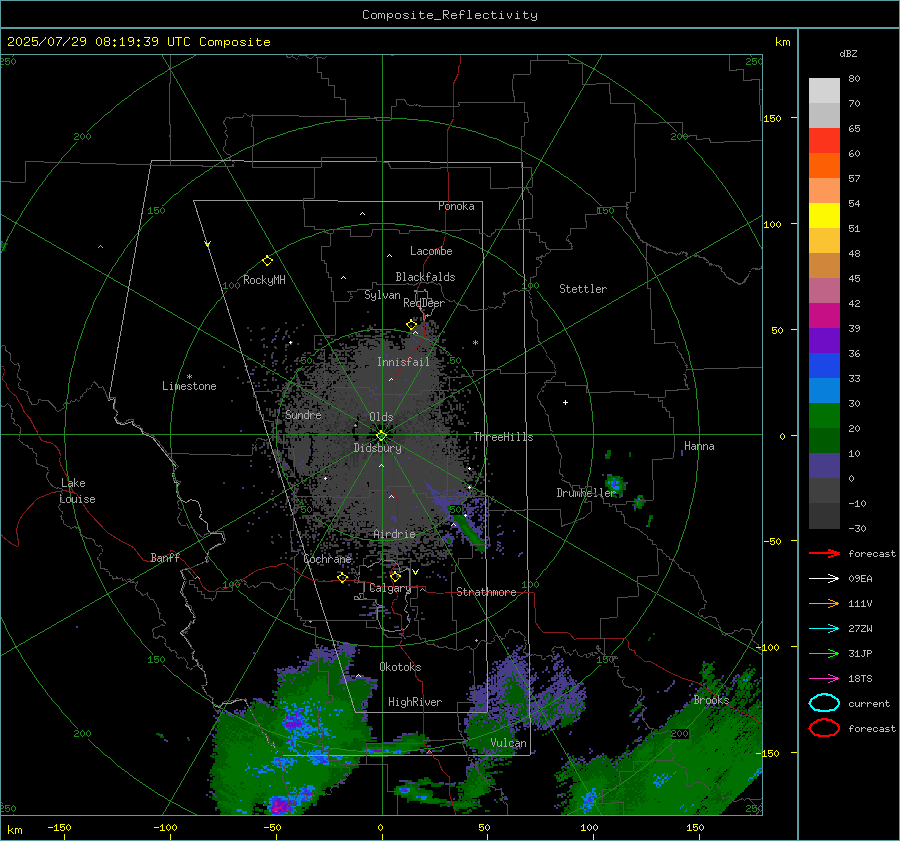The width and height of the screenshot is (900, 841).
Task: Click the white plus marker west of Hanna
Action: pos(565,402)
